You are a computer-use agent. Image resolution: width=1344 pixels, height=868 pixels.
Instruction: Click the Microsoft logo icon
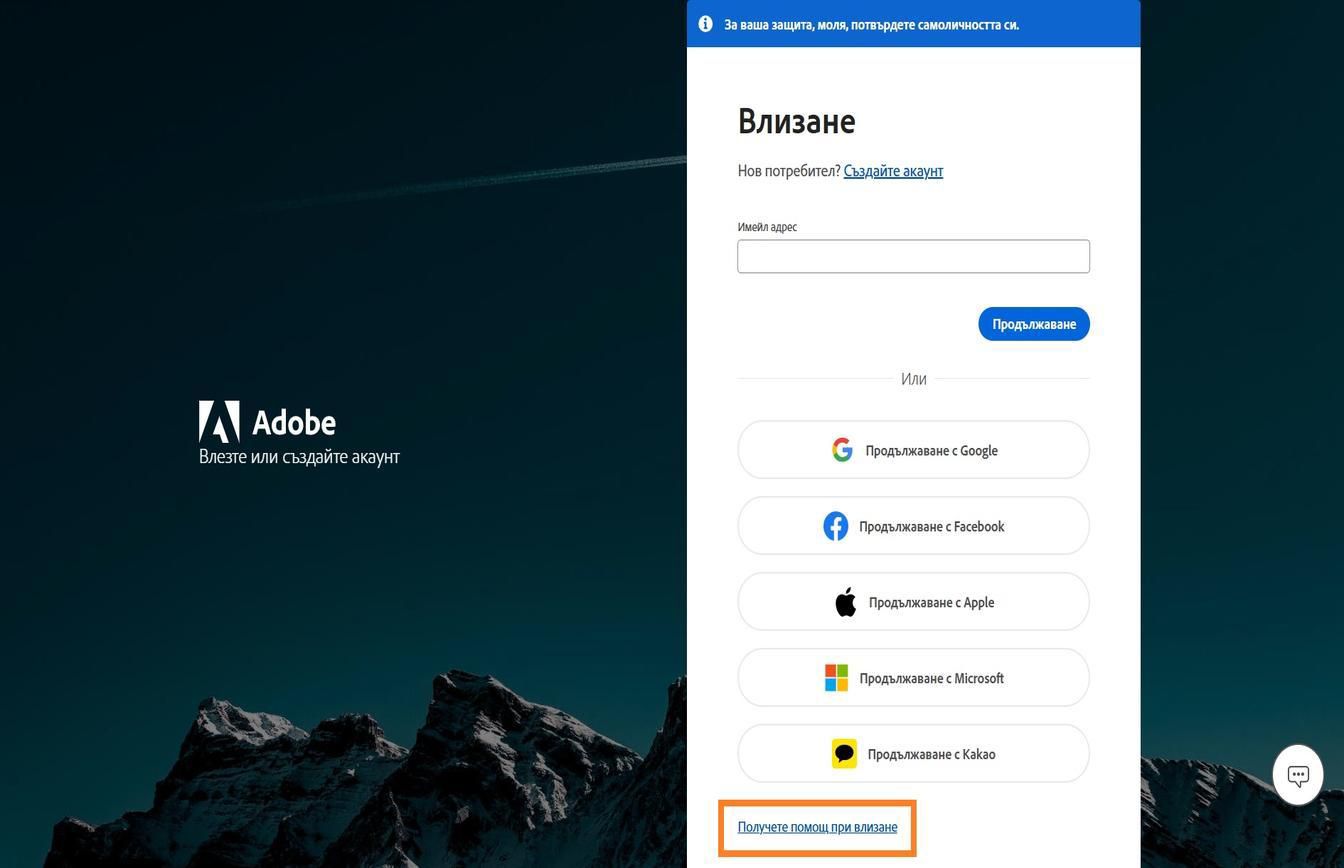click(x=836, y=677)
